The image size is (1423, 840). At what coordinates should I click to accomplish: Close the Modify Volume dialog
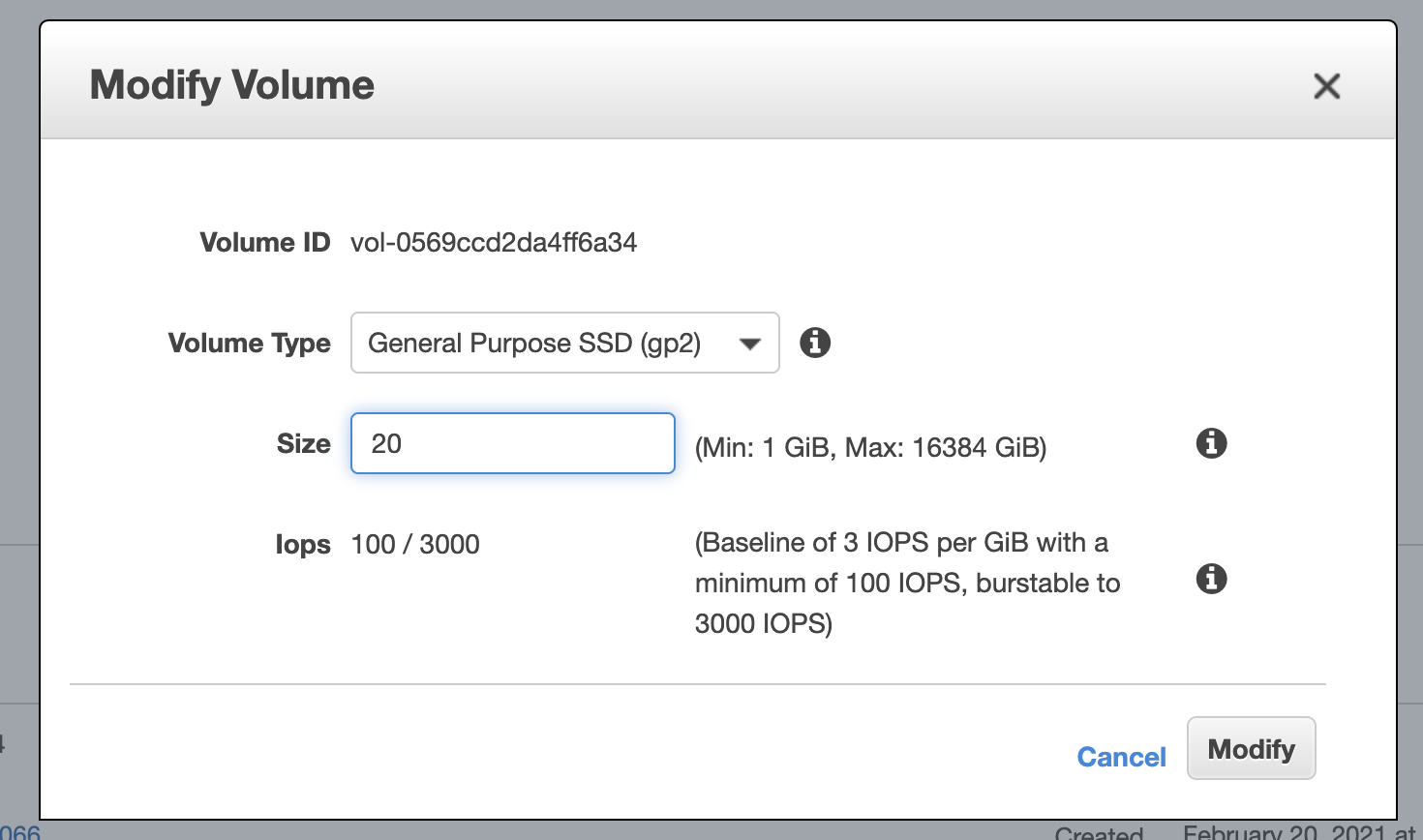click(1326, 86)
